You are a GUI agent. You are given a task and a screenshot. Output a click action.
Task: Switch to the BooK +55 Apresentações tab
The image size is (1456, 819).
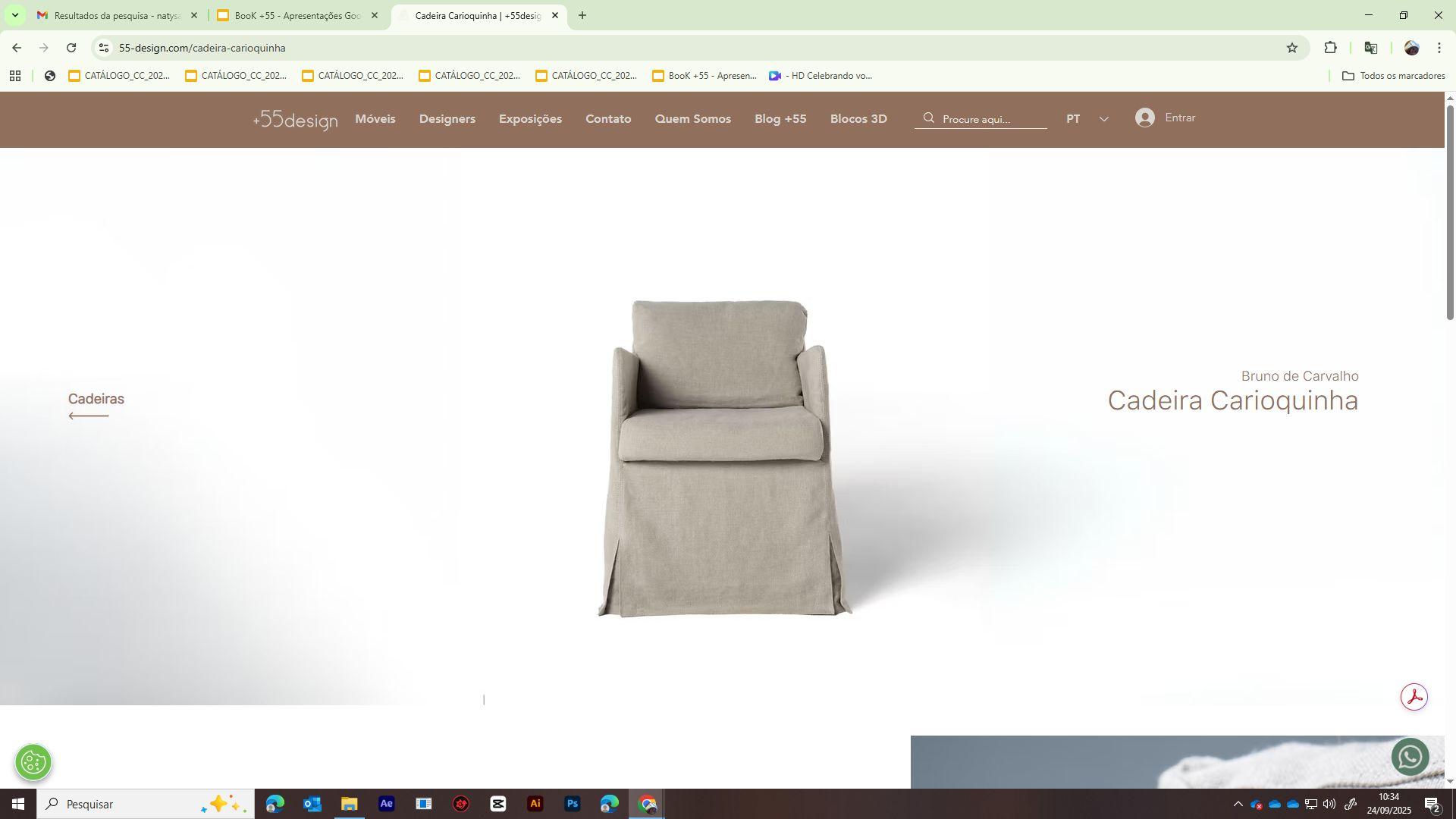click(x=297, y=15)
